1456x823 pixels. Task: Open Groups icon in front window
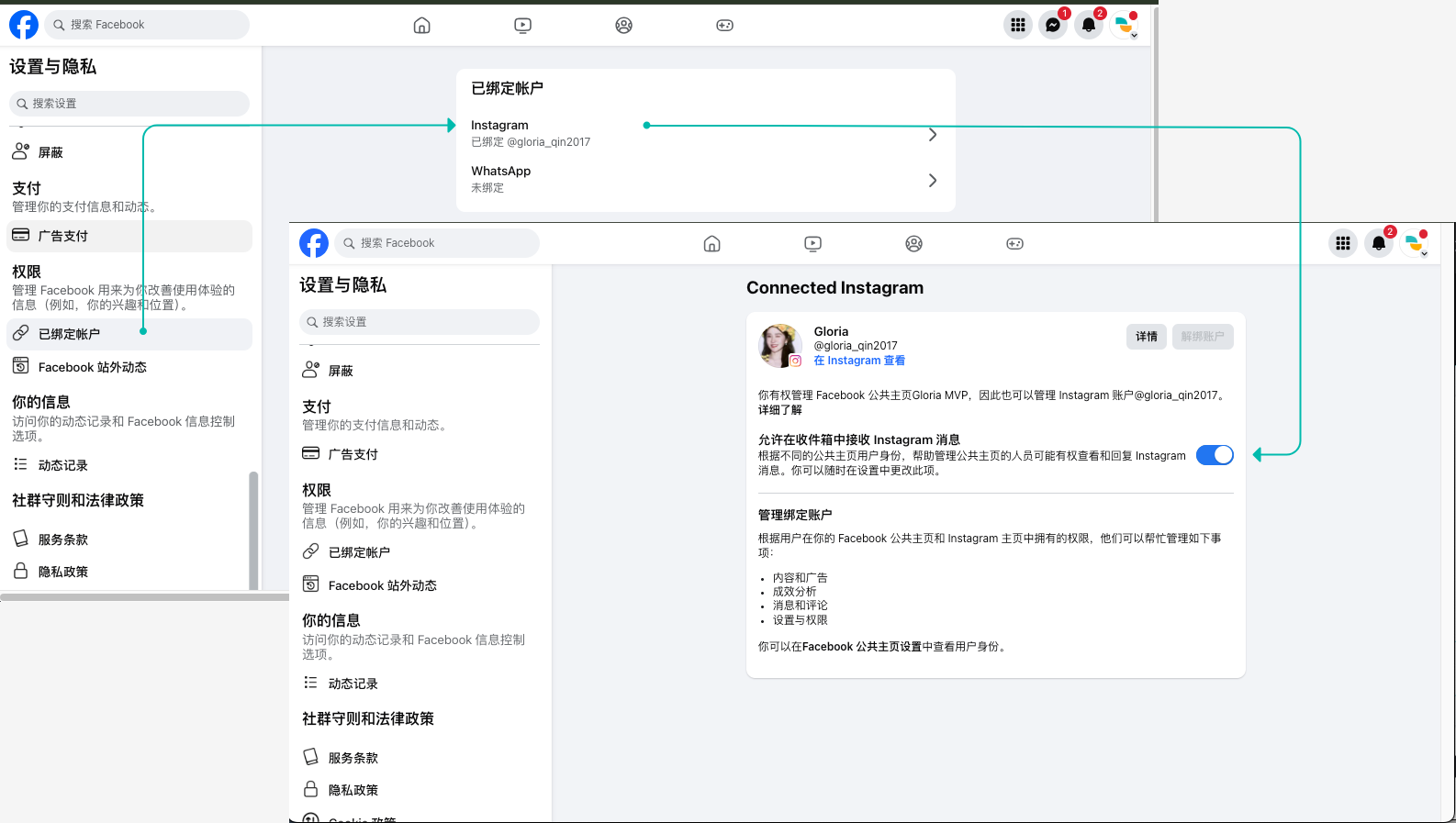pyautogui.click(x=914, y=244)
